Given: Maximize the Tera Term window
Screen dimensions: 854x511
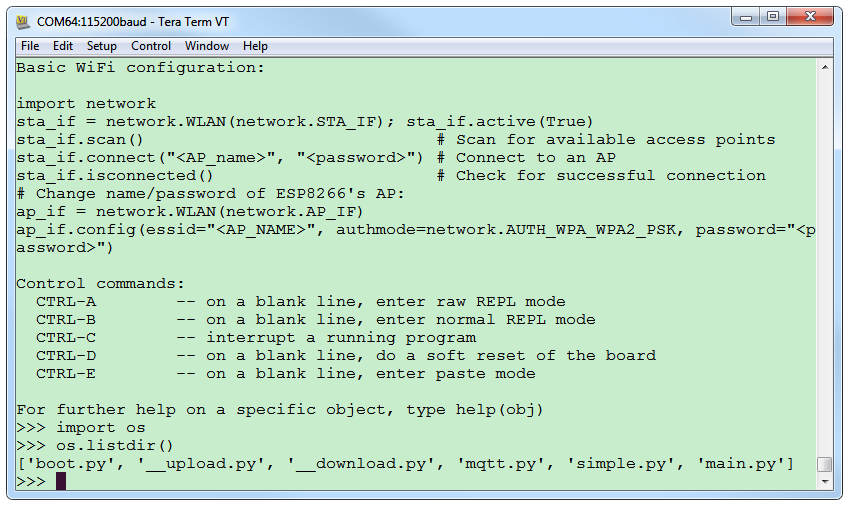Looking at the screenshot, I should pyautogui.click(x=773, y=17).
